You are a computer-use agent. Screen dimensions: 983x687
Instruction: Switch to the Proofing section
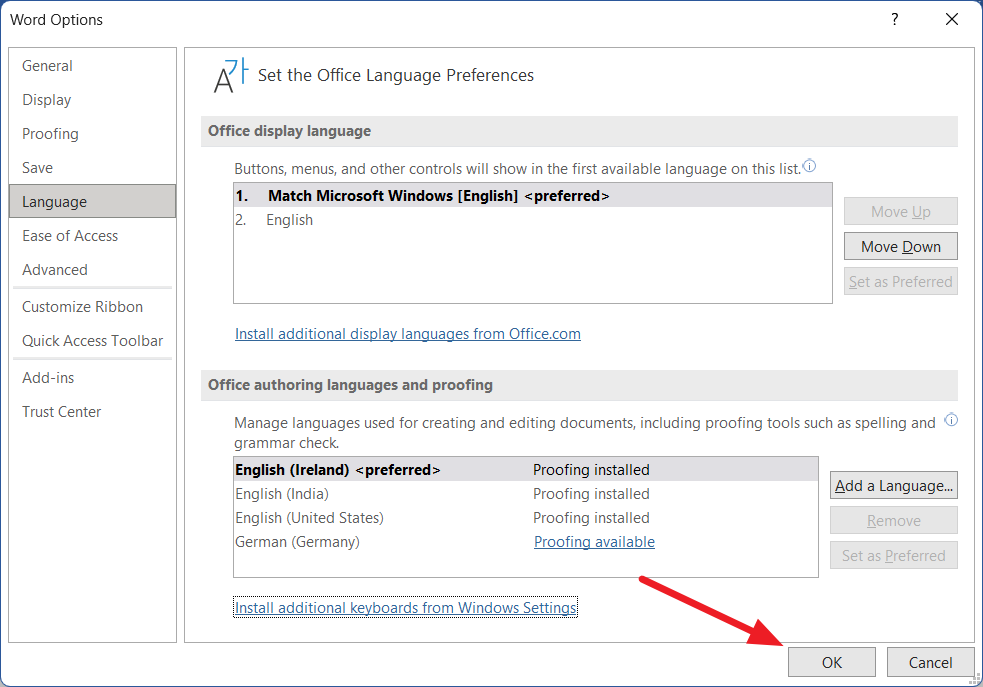(50, 133)
